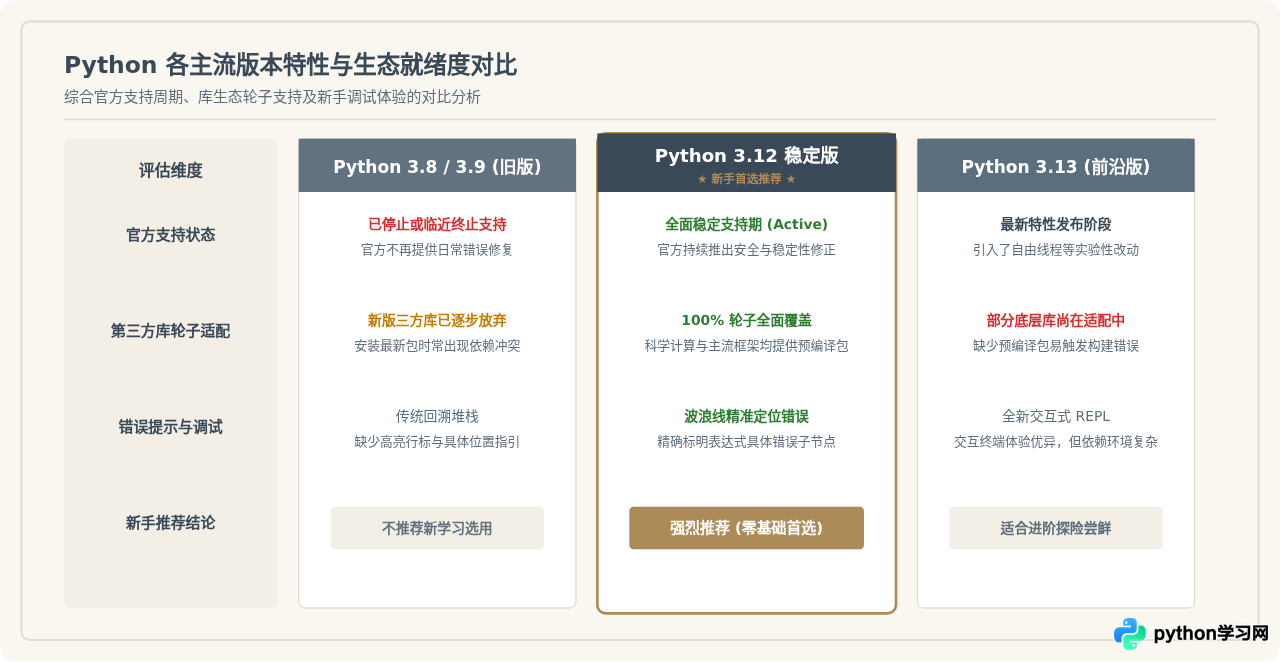
Task: Select the Python 3.8 / 3.9 (旧版) column header
Action: tap(437, 166)
